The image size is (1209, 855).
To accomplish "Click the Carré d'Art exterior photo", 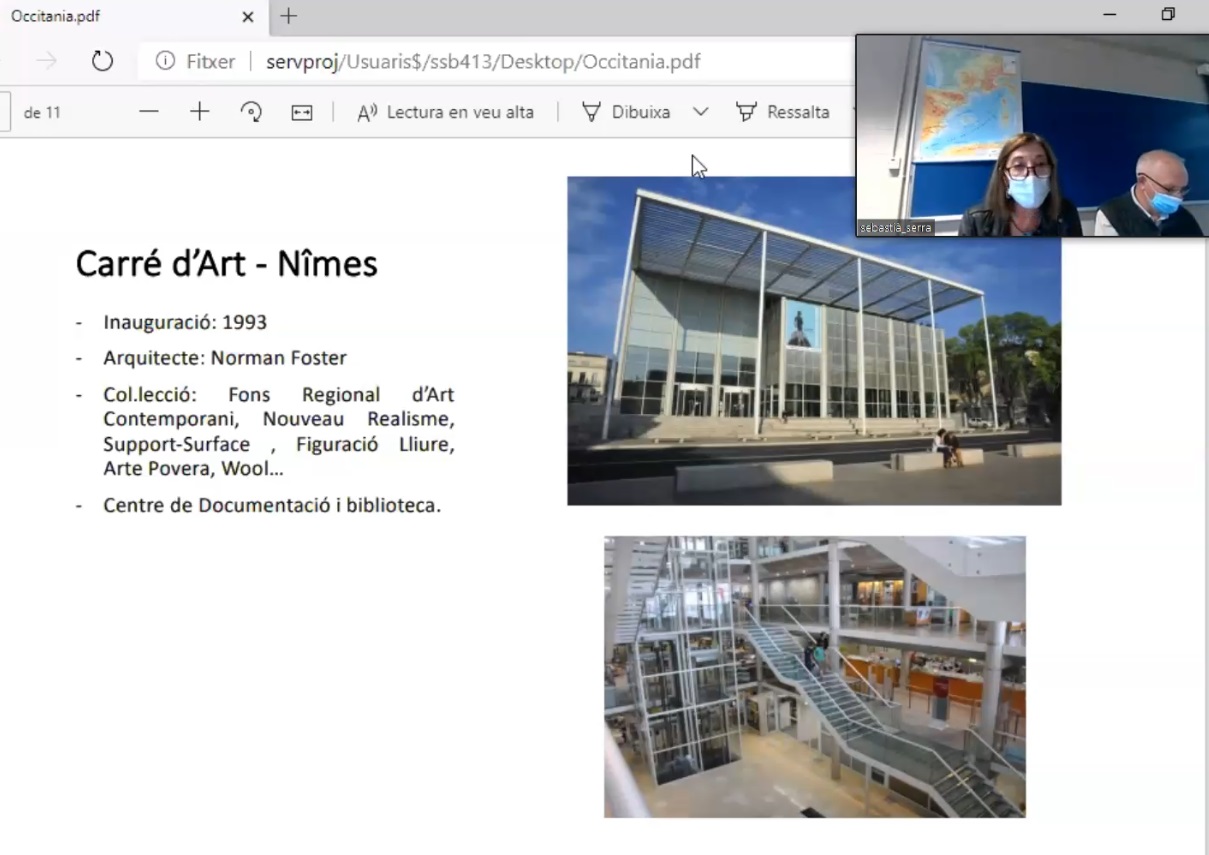I will coord(814,341).
